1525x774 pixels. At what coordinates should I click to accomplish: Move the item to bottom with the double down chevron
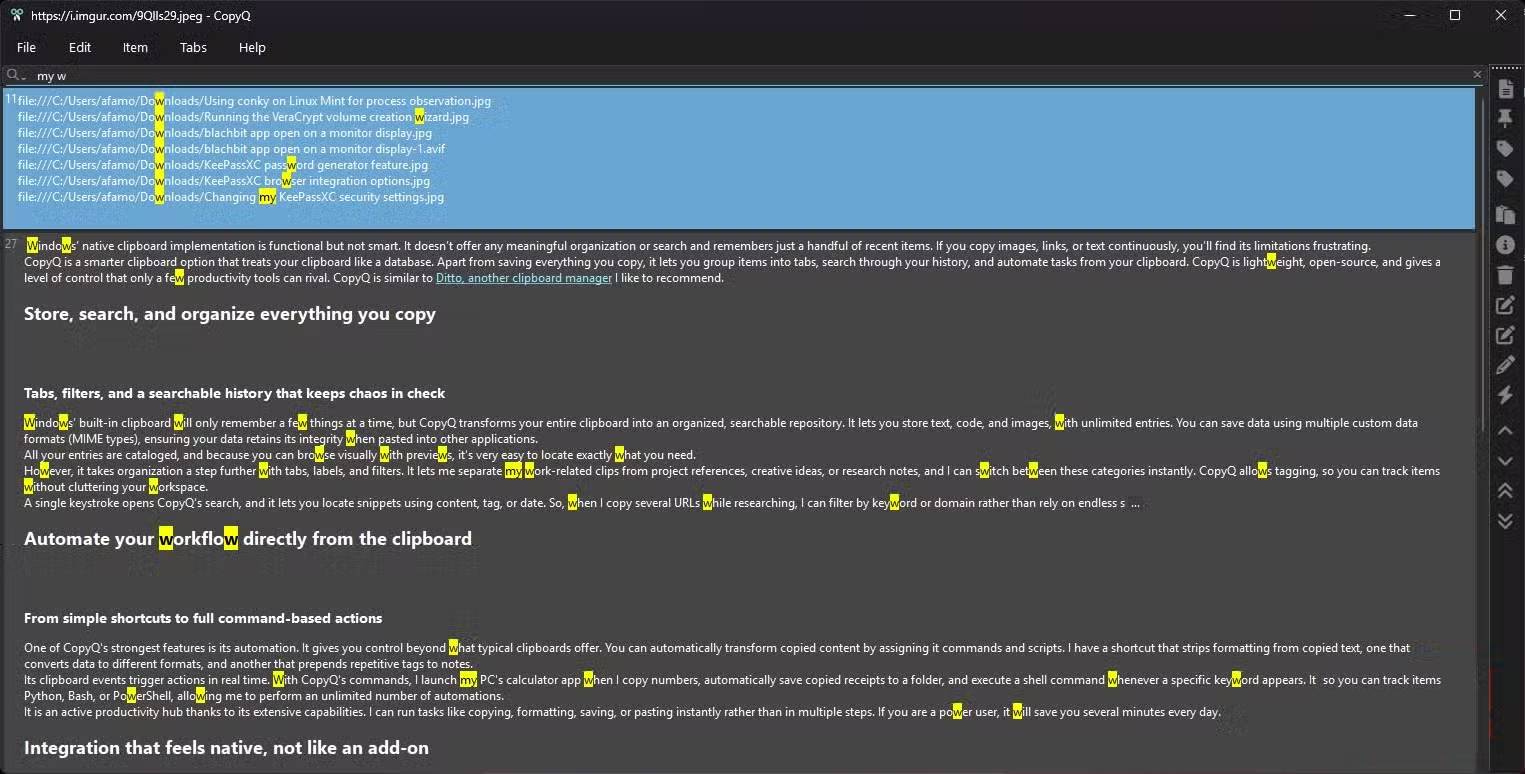tap(1505, 521)
